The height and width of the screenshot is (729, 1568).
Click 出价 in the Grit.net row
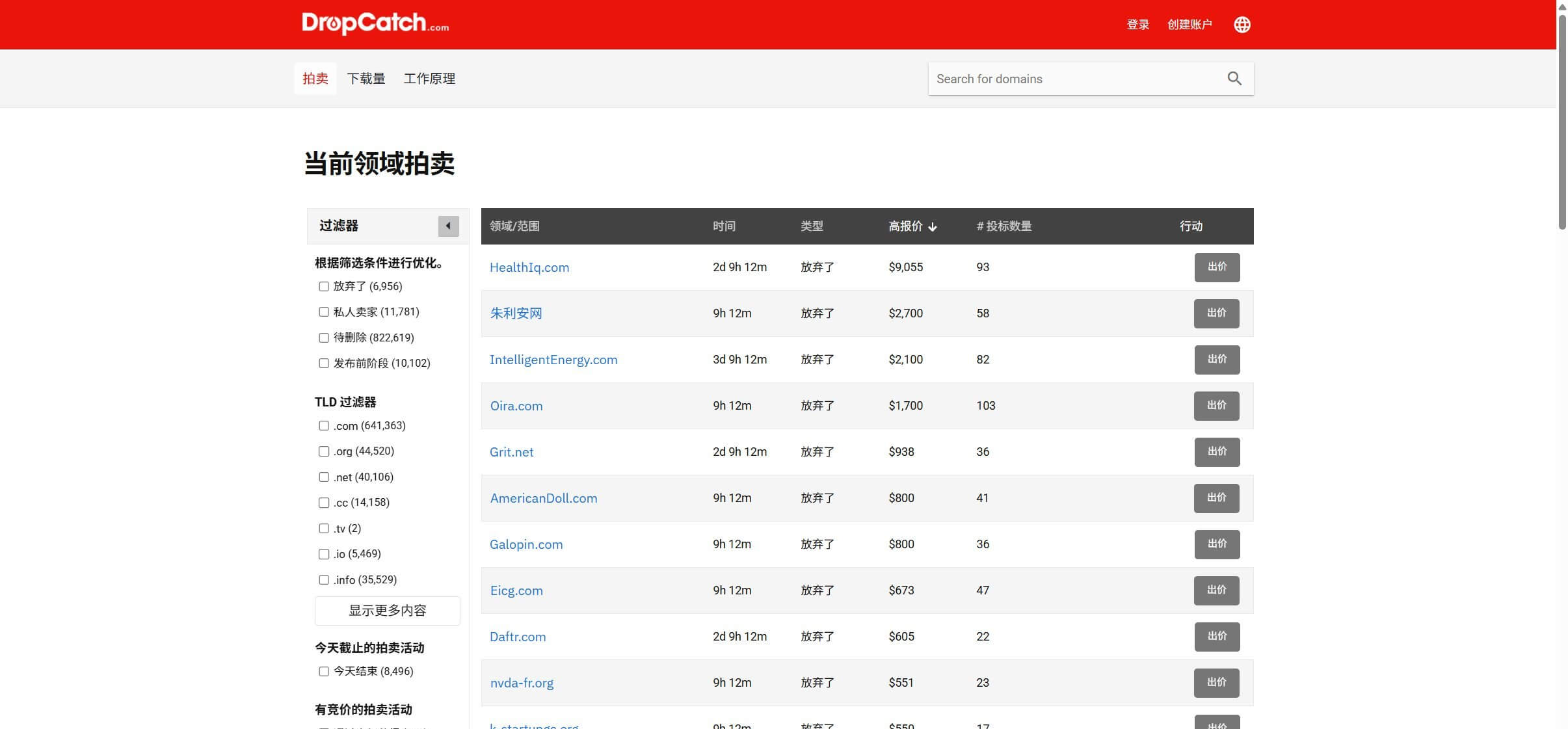1217,452
